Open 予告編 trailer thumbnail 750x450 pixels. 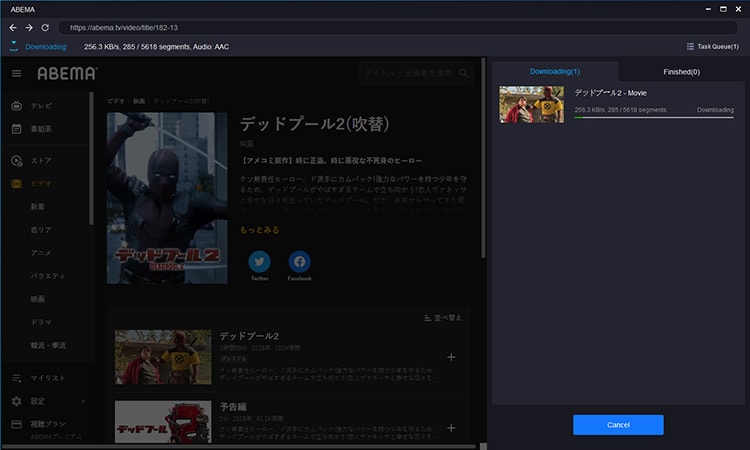click(163, 422)
